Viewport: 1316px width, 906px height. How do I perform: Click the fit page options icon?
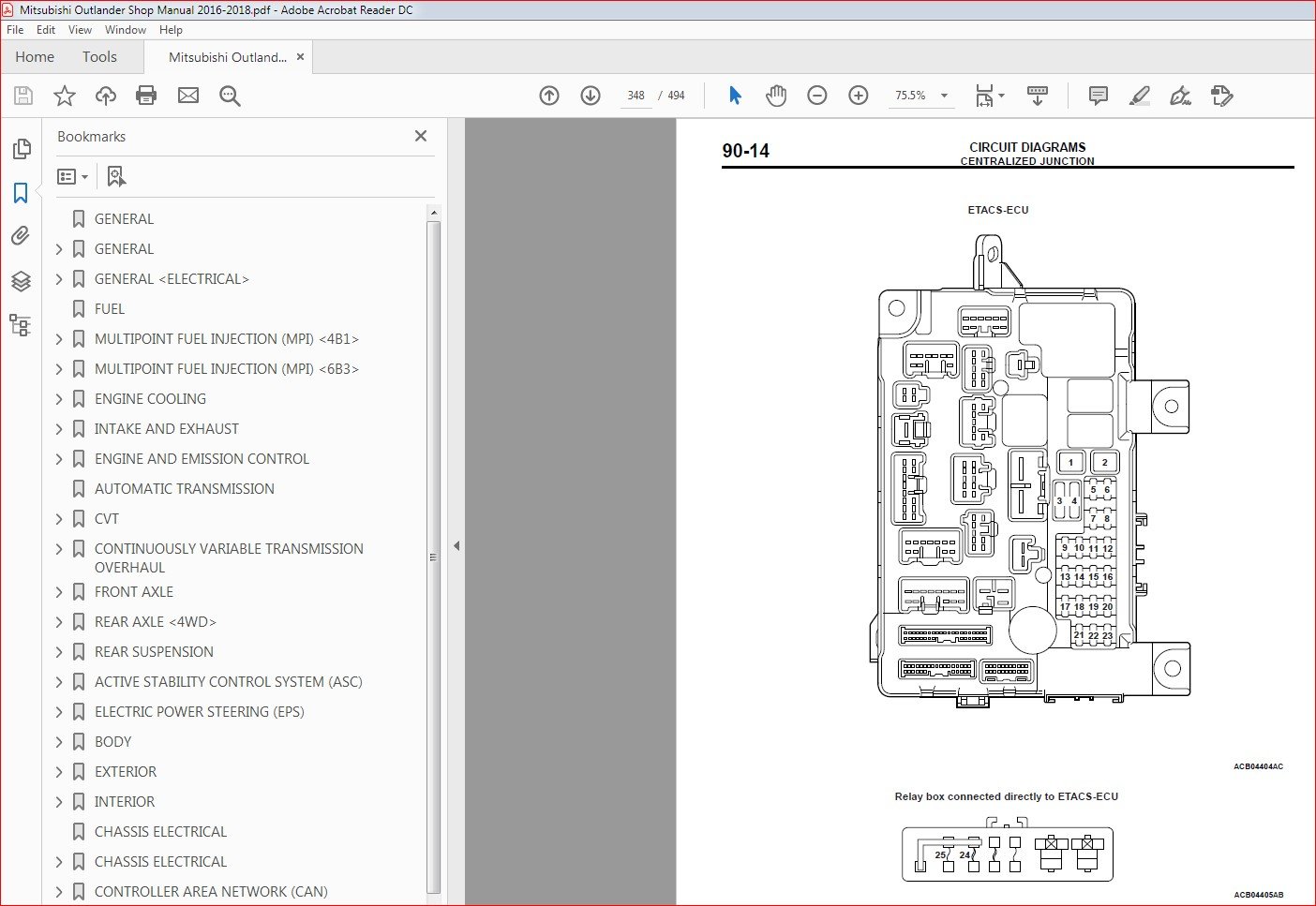click(989, 96)
